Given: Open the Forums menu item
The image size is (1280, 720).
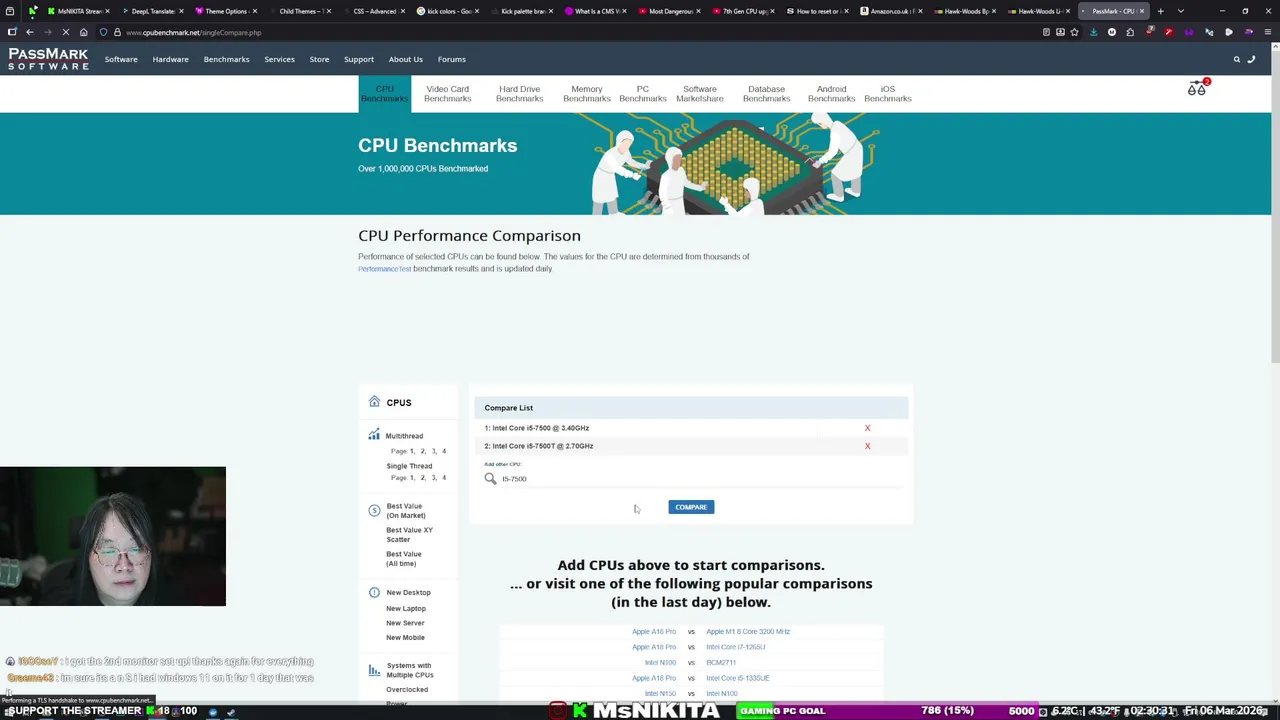Looking at the screenshot, I should coord(451,59).
